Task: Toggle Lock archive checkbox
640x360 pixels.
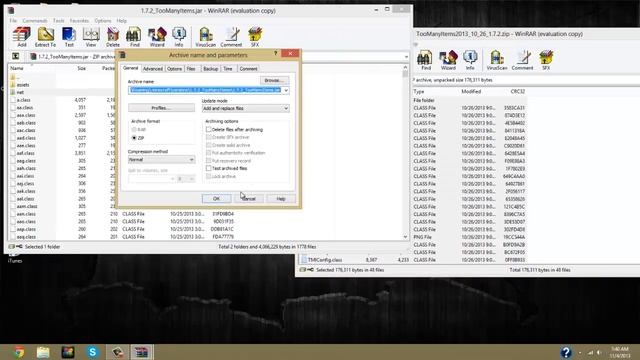Action: [x=209, y=176]
